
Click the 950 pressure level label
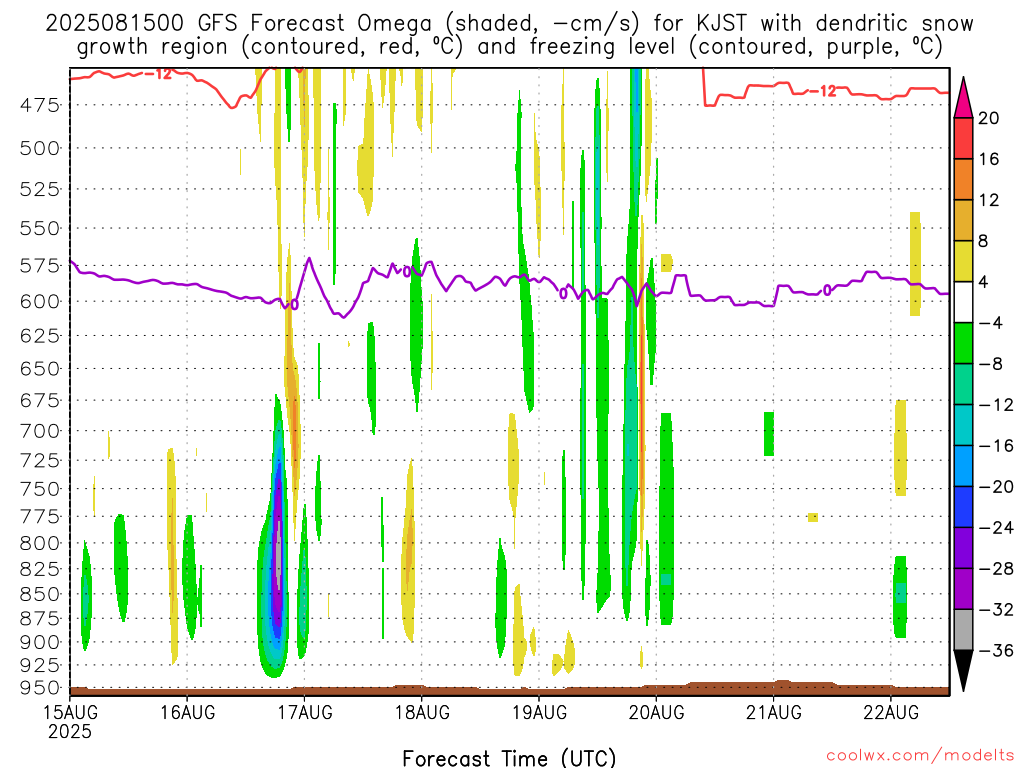tap(40, 688)
